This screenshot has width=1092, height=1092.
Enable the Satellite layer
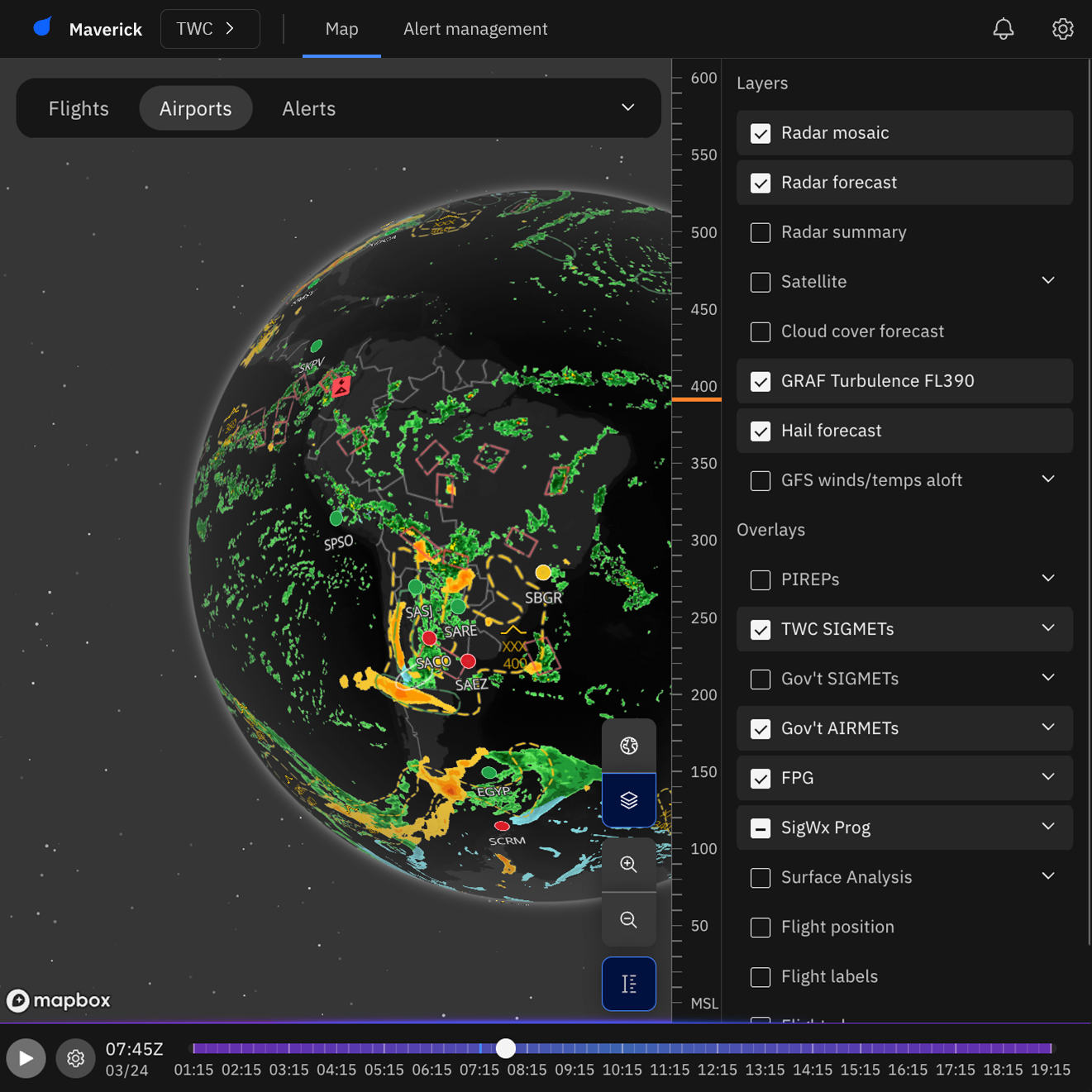(x=760, y=282)
